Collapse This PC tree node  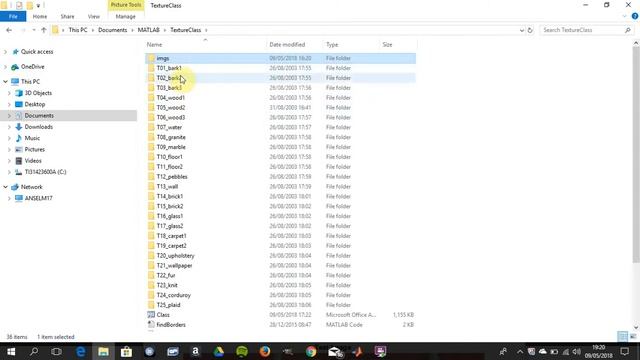pyautogui.click(x=5, y=82)
